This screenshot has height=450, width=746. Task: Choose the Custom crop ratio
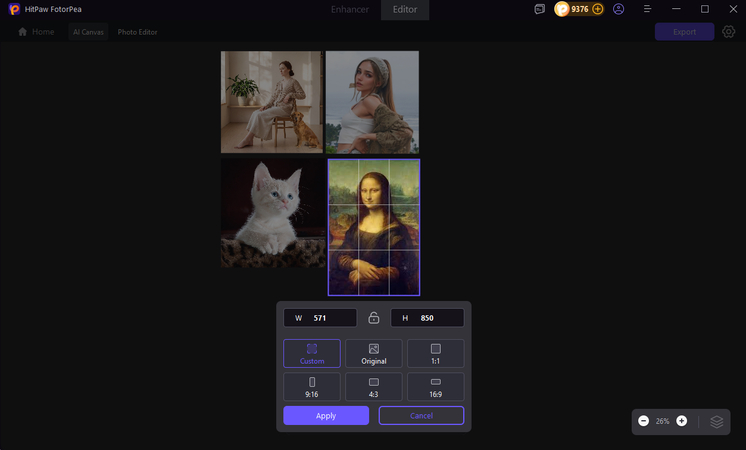(x=312, y=353)
